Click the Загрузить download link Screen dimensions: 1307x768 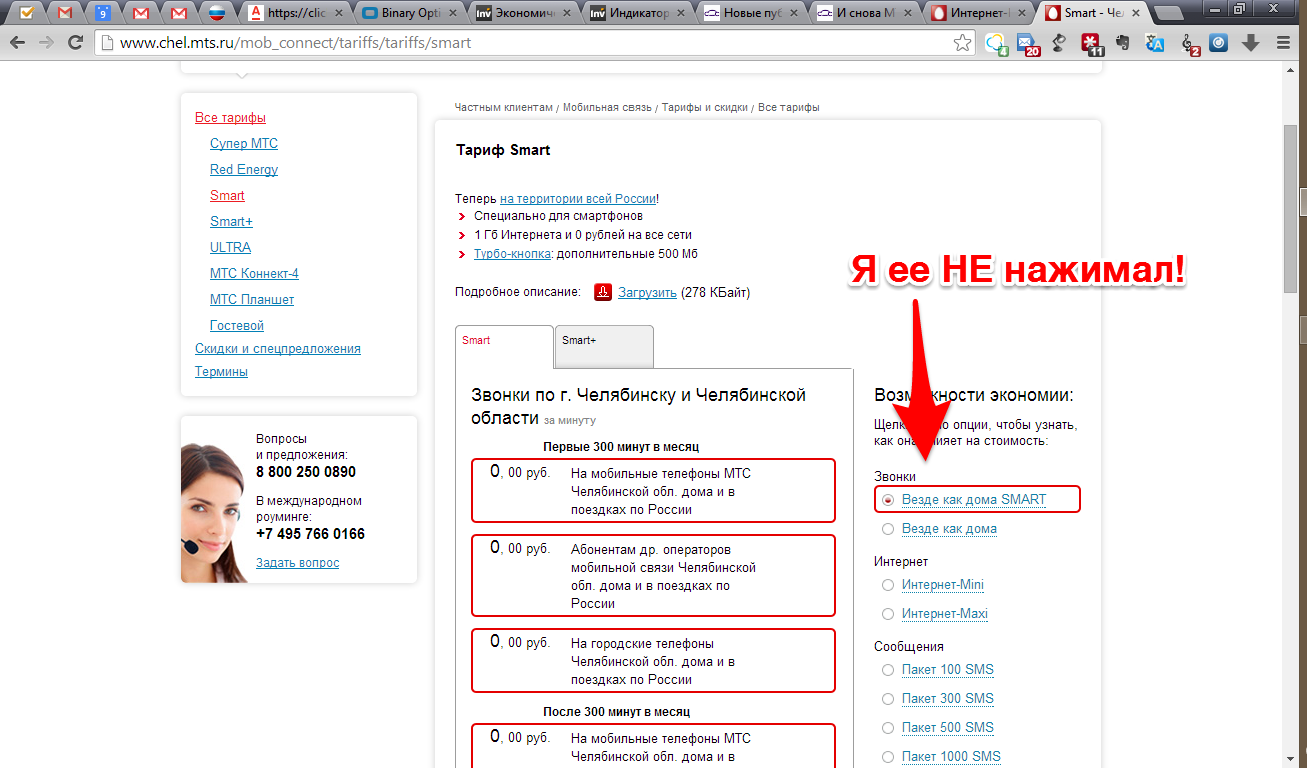647,292
